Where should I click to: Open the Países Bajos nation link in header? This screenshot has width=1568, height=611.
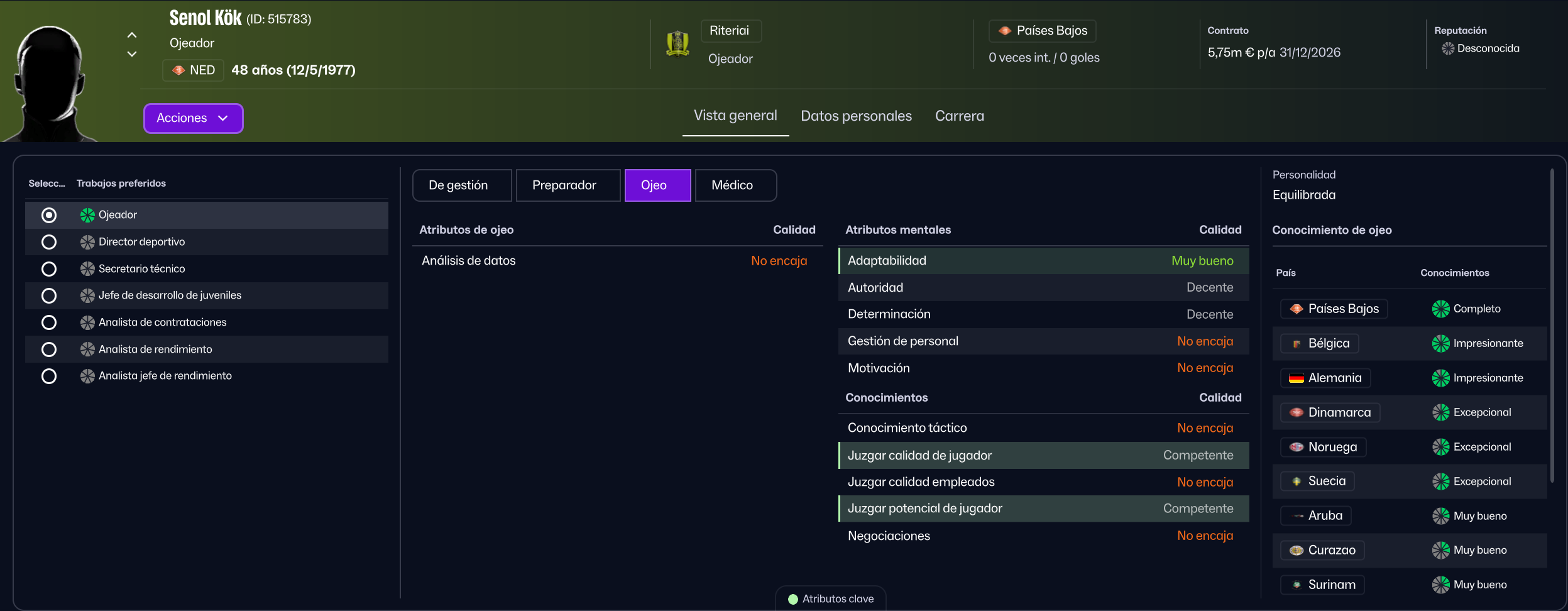(1043, 31)
